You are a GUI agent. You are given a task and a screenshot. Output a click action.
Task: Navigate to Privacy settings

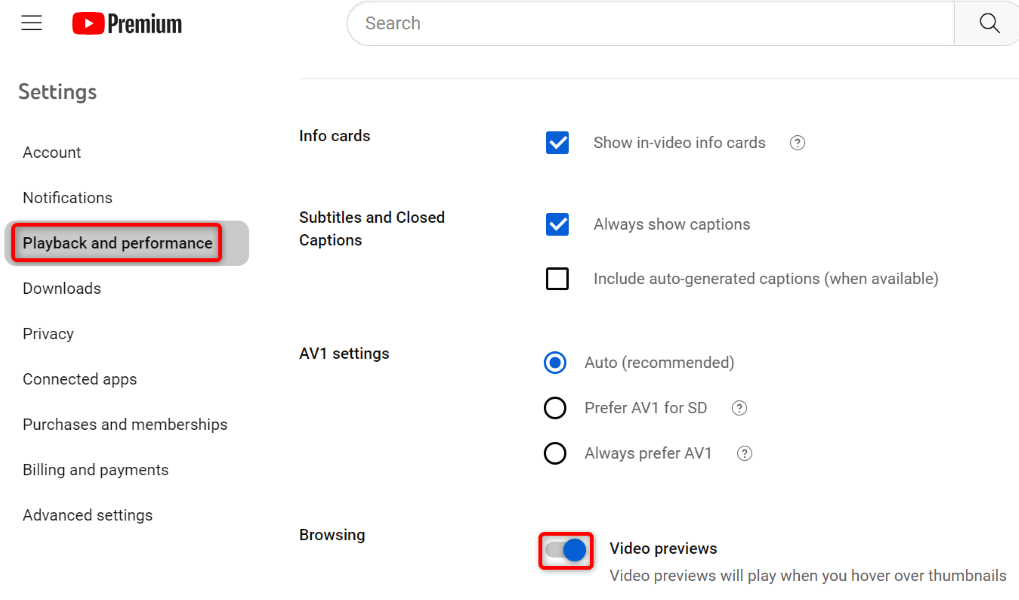click(x=49, y=334)
